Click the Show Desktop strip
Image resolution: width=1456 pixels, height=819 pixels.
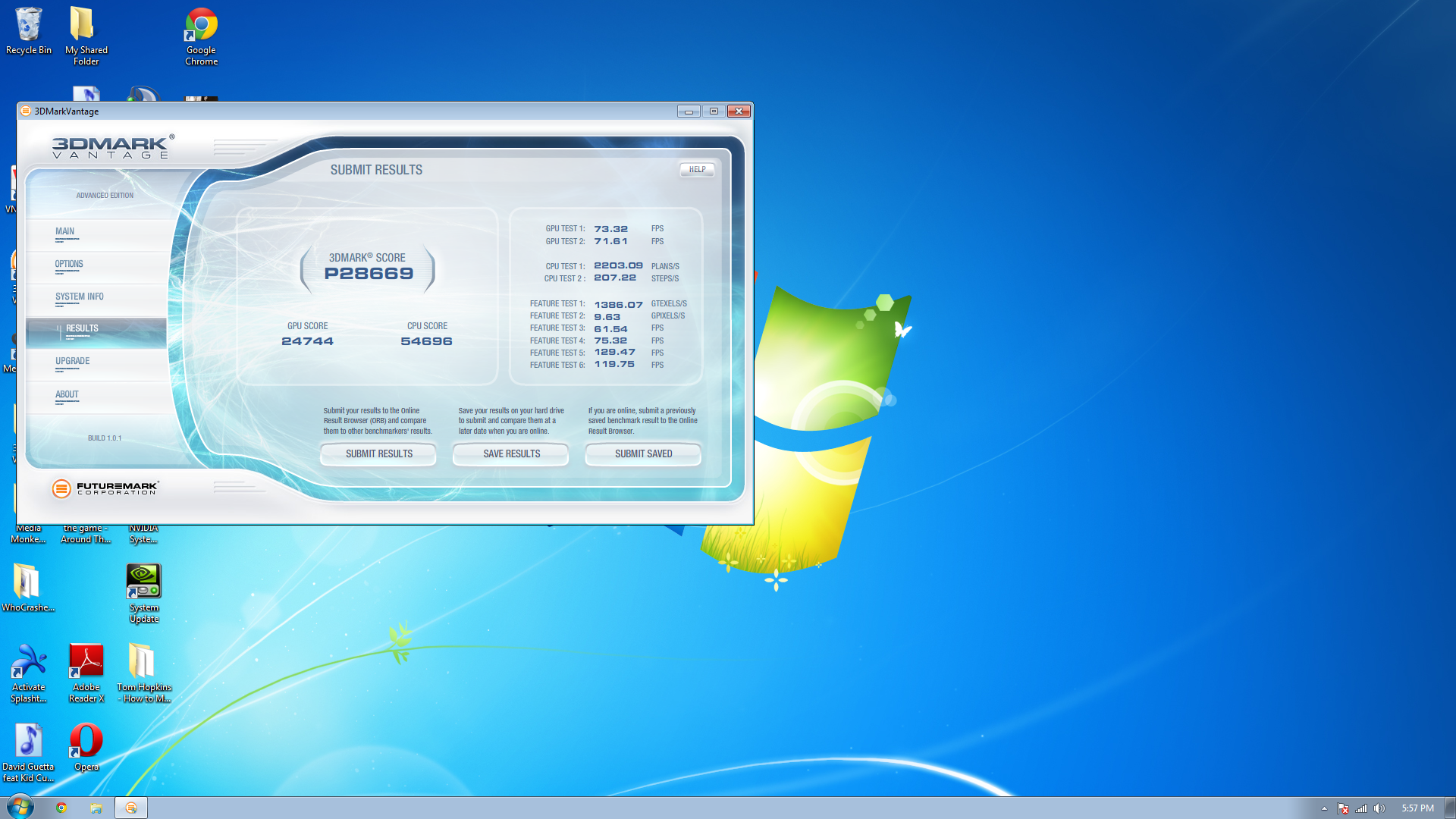click(1450, 808)
